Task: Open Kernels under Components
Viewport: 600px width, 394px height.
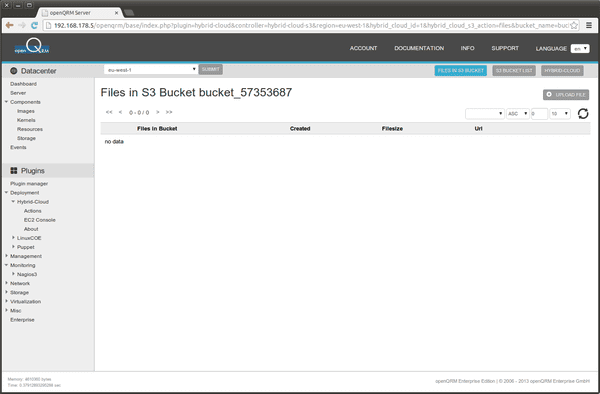Action: tap(26, 120)
